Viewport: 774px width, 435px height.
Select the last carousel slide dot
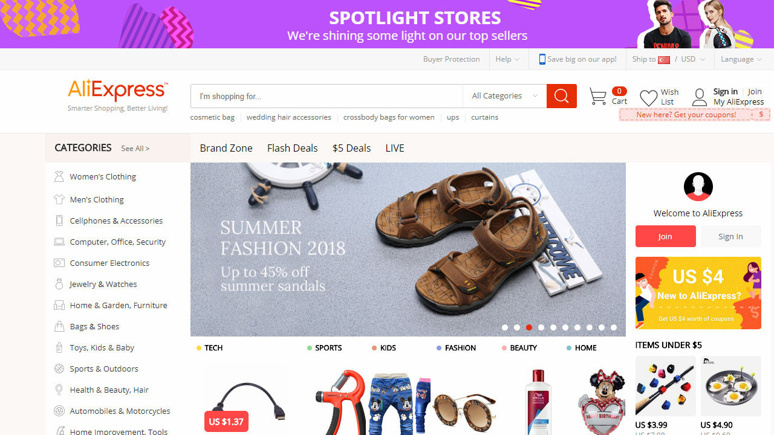pos(614,327)
